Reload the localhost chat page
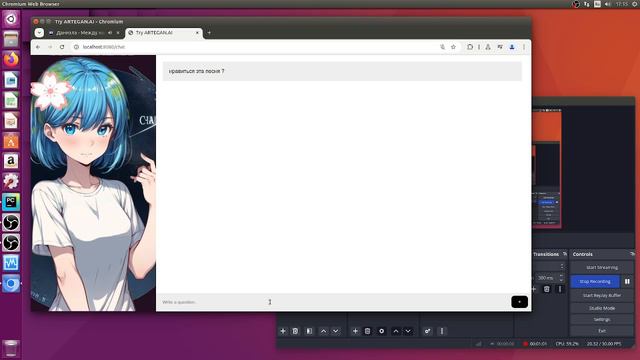This screenshot has width=640, height=360. click(x=62, y=47)
